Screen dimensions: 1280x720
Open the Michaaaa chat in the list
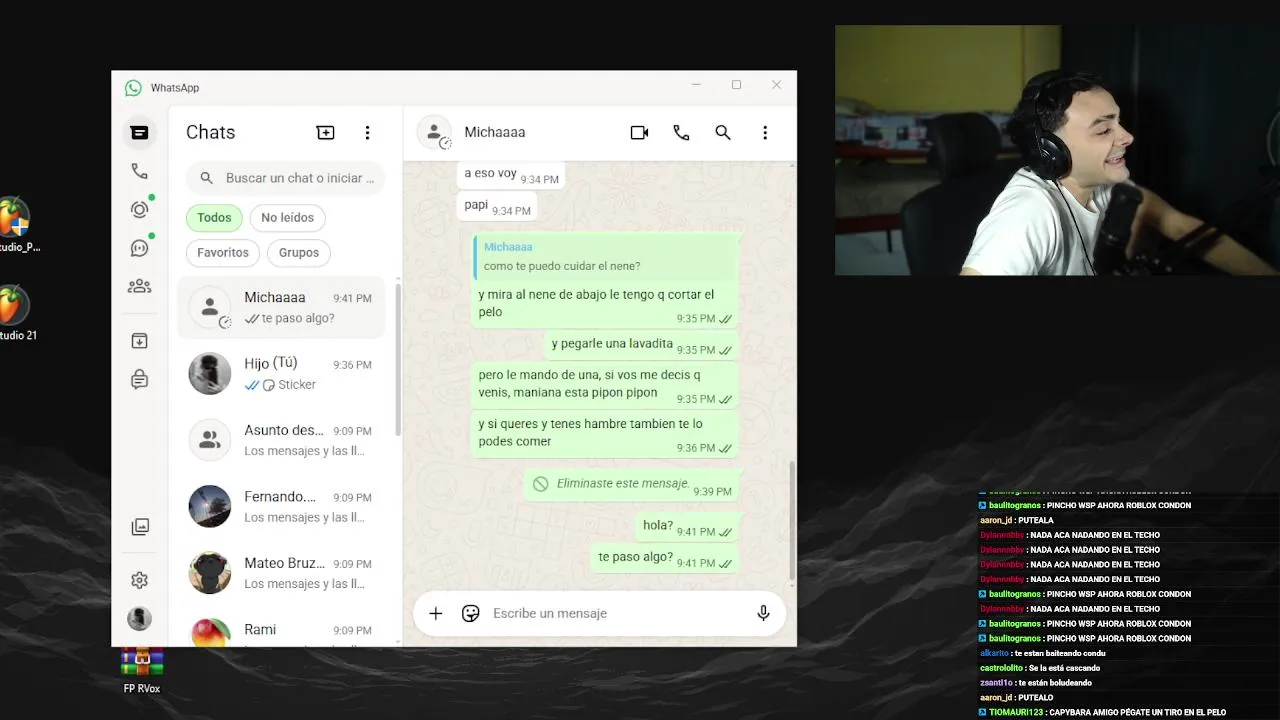281,307
